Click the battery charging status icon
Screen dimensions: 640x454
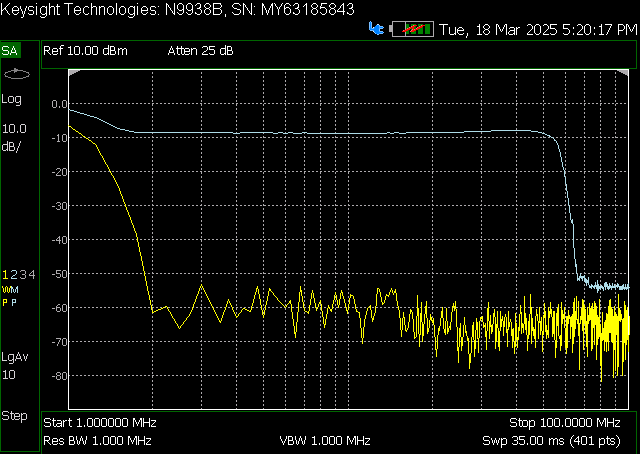pyautogui.click(x=412, y=29)
